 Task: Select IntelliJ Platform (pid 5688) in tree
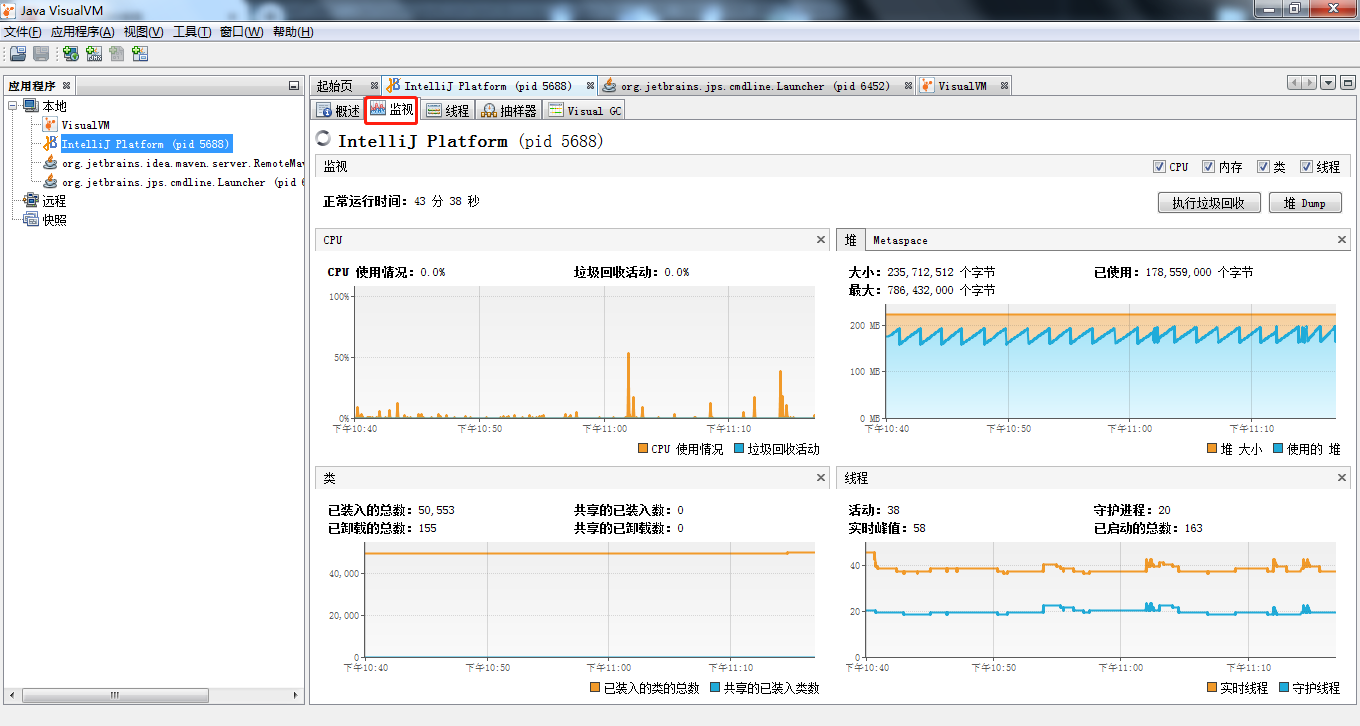146,144
